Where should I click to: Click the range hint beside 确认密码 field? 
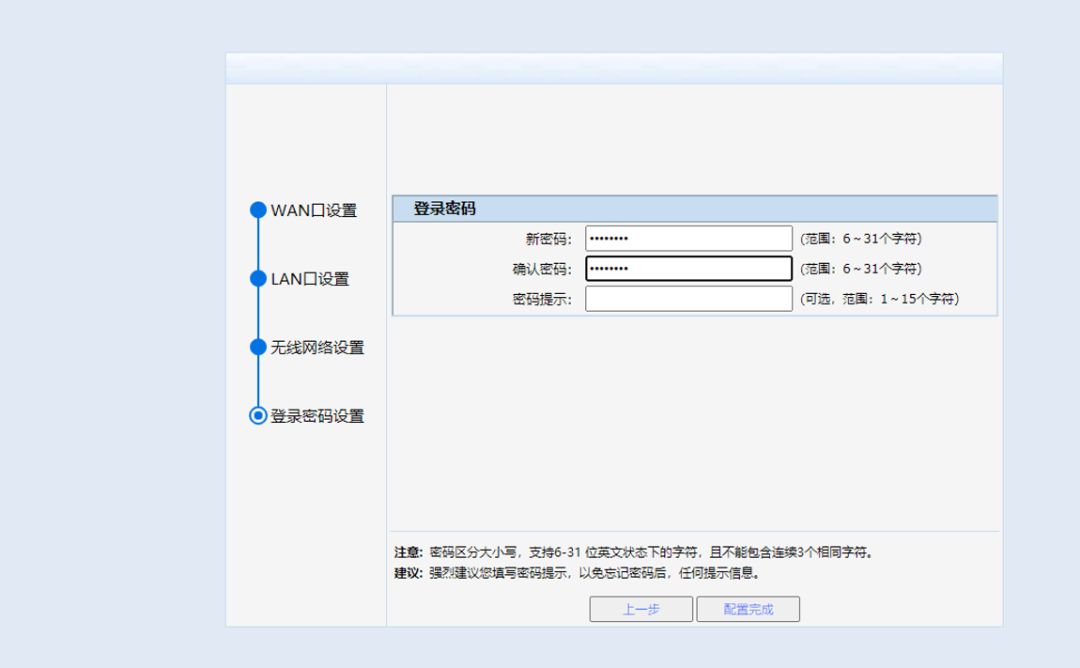861,269
